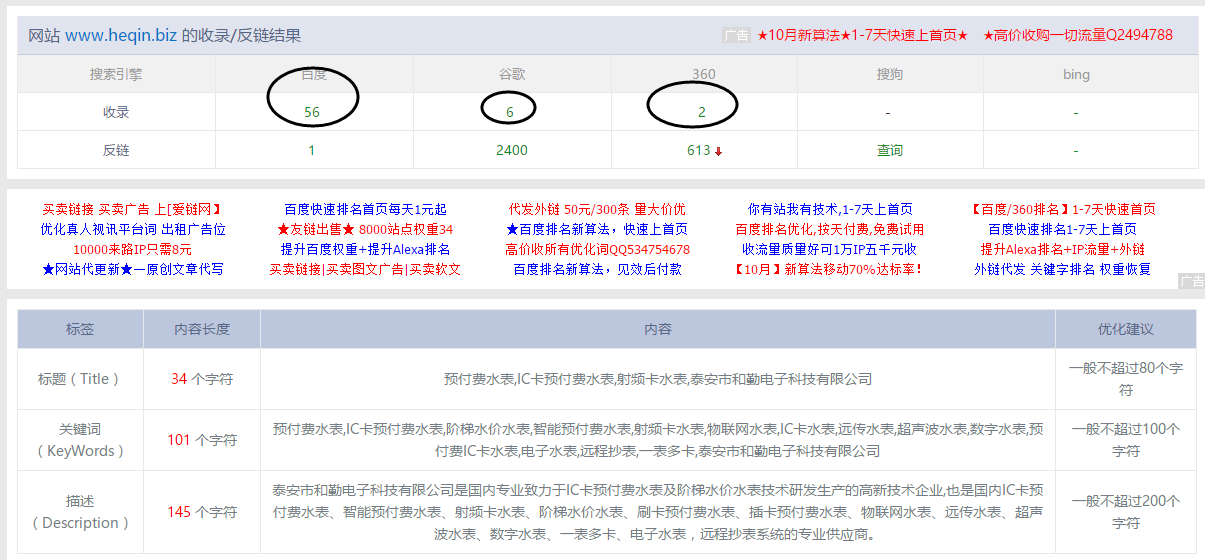
Task: Click the 145 个字符 length cell
Action: tap(202, 511)
